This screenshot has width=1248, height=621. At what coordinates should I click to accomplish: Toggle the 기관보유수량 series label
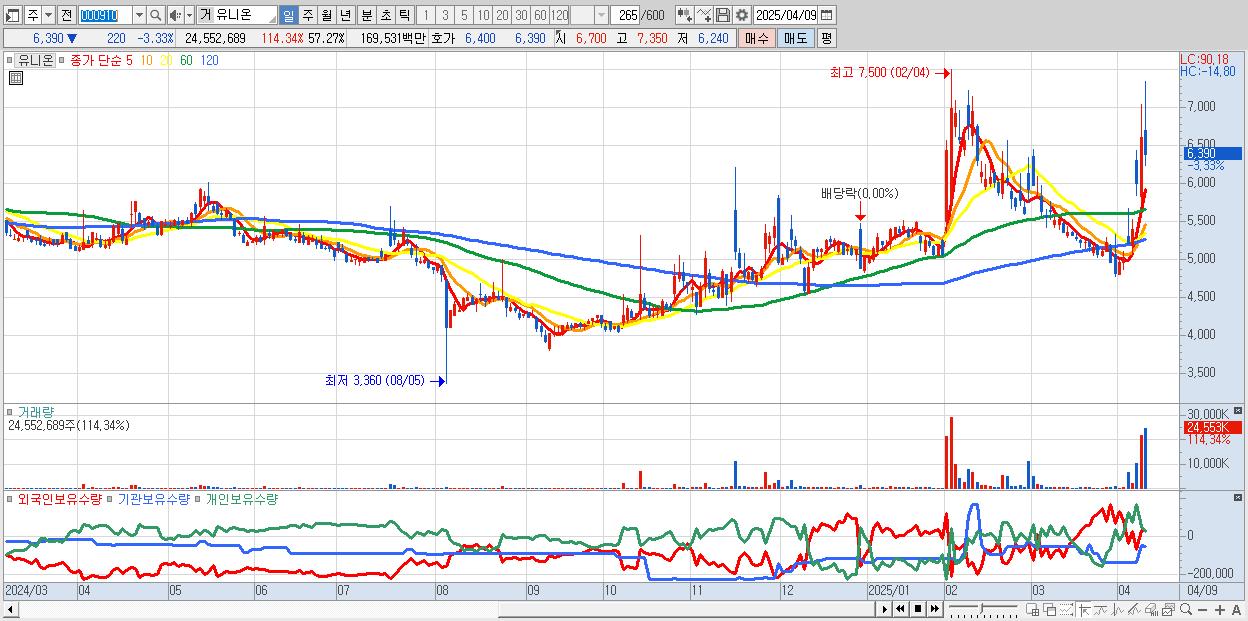154,498
